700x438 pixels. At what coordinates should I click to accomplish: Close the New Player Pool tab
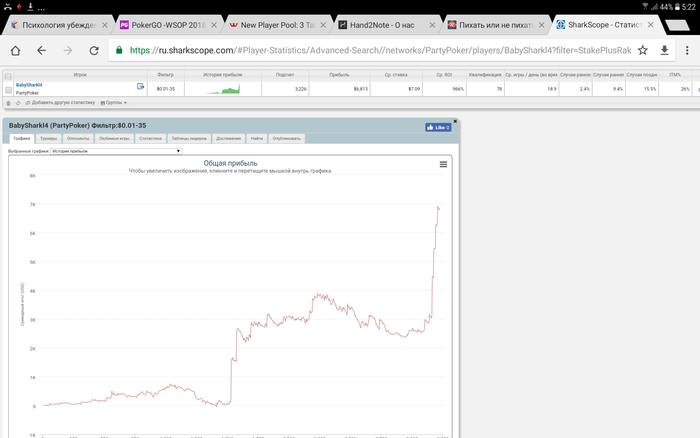pyautogui.click(x=323, y=25)
